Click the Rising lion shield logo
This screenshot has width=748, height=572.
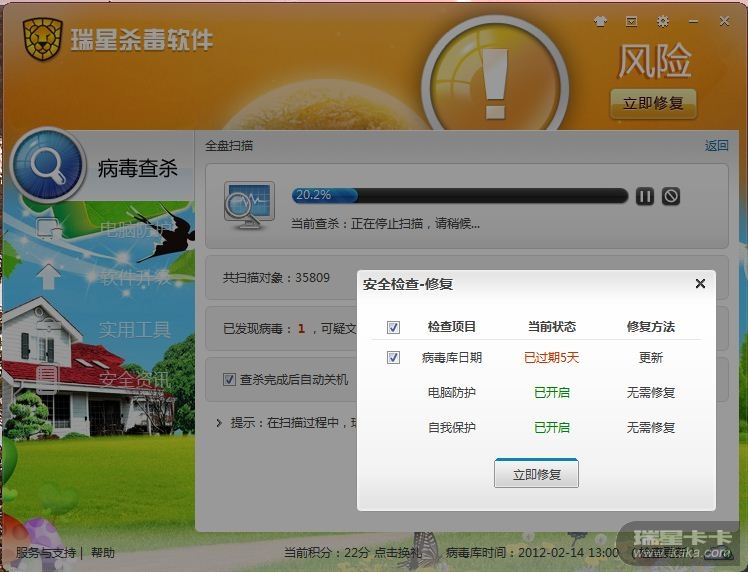(42, 39)
